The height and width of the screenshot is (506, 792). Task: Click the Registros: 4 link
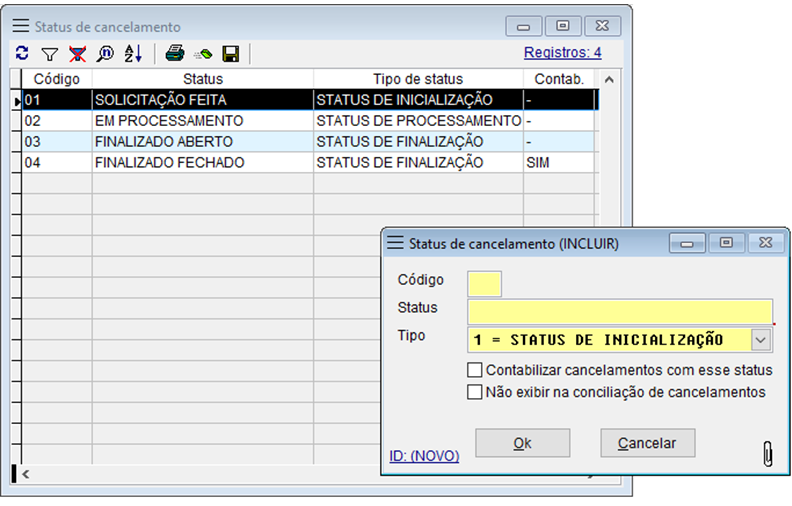click(562, 52)
